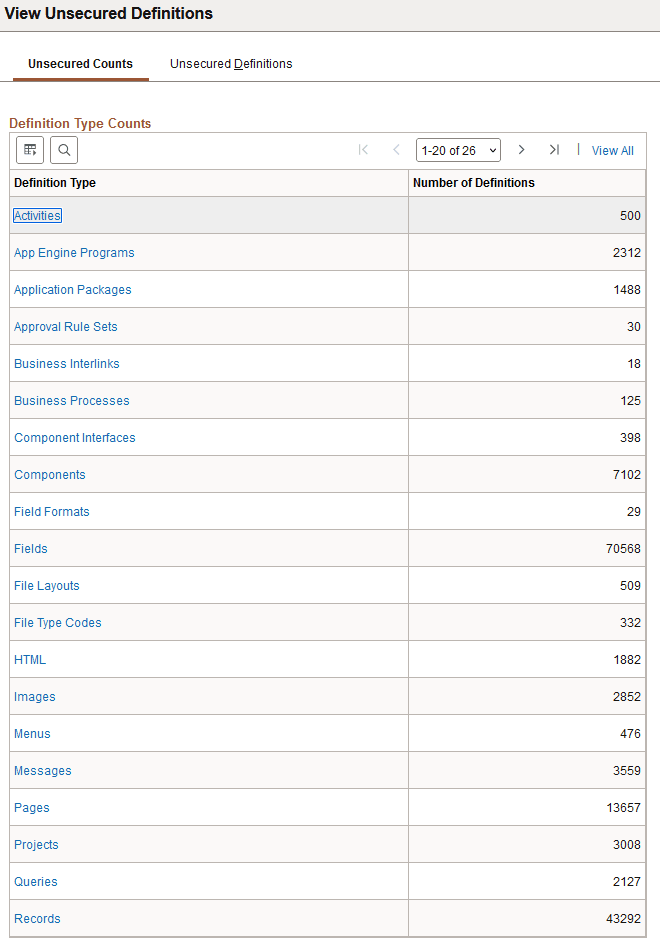Viewport: 660px width, 945px height.
Task: Open the row range dropdown showing 1-20 of 26
Action: (x=458, y=149)
